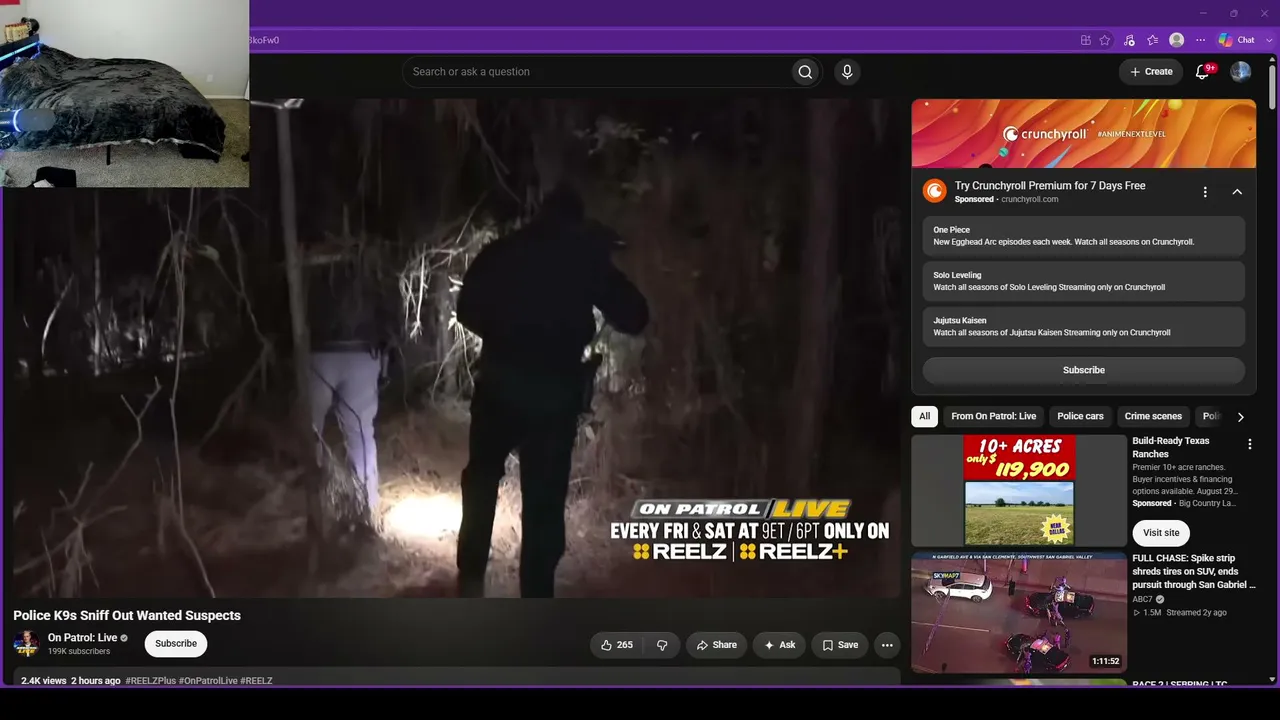Screen dimensions: 1280x720
Task: Open the FULL CHASE video thumbnail
Action: coord(1019,612)
